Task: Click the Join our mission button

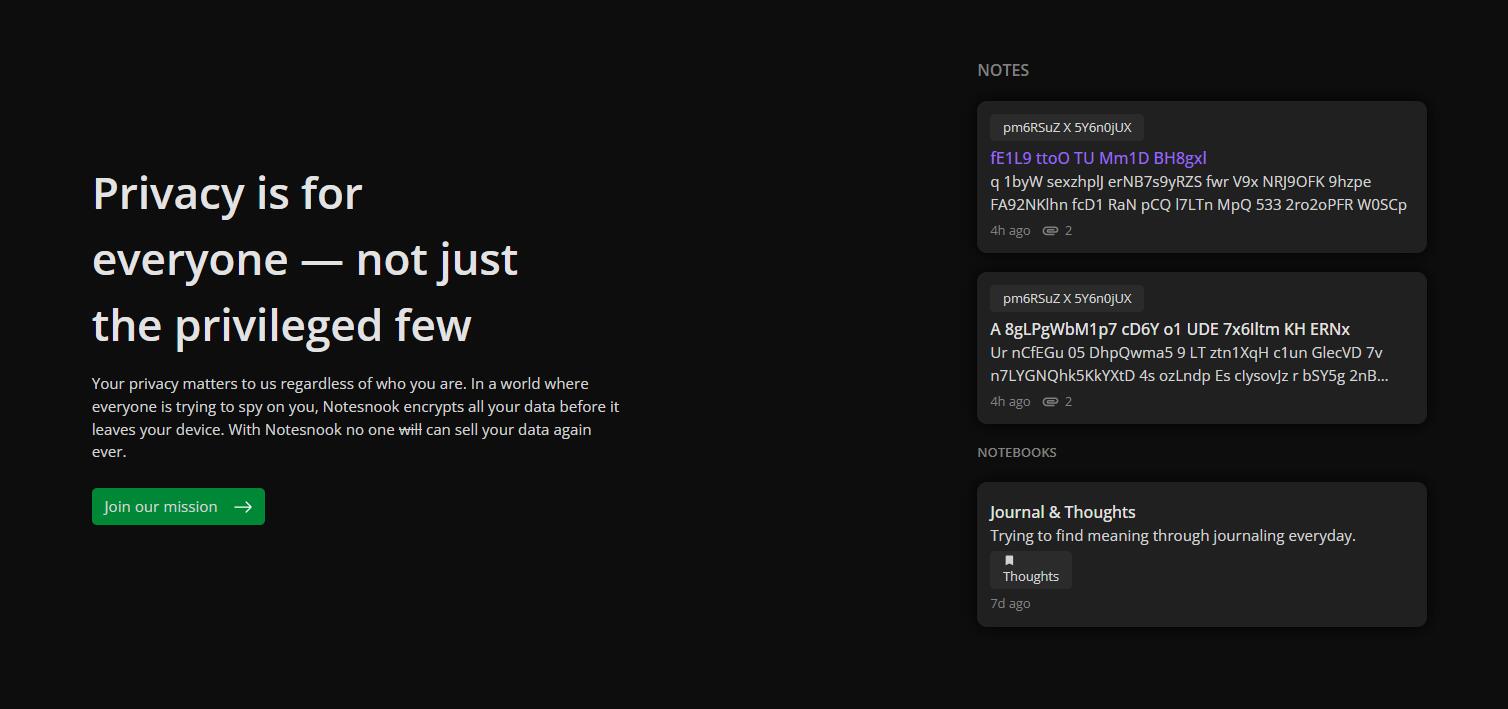Action: 178,506
